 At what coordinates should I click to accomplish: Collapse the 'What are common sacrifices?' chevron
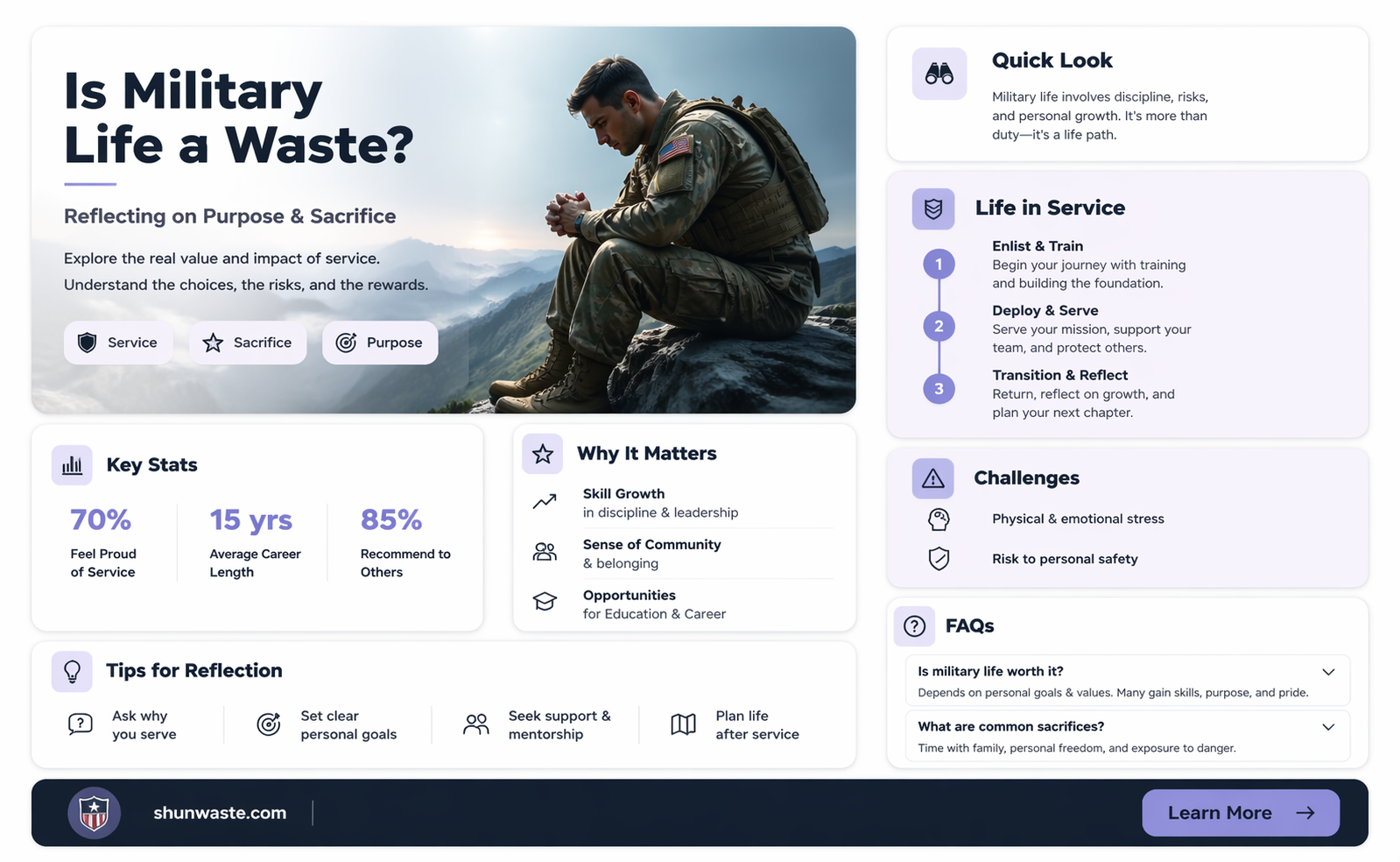(1328, 727)
